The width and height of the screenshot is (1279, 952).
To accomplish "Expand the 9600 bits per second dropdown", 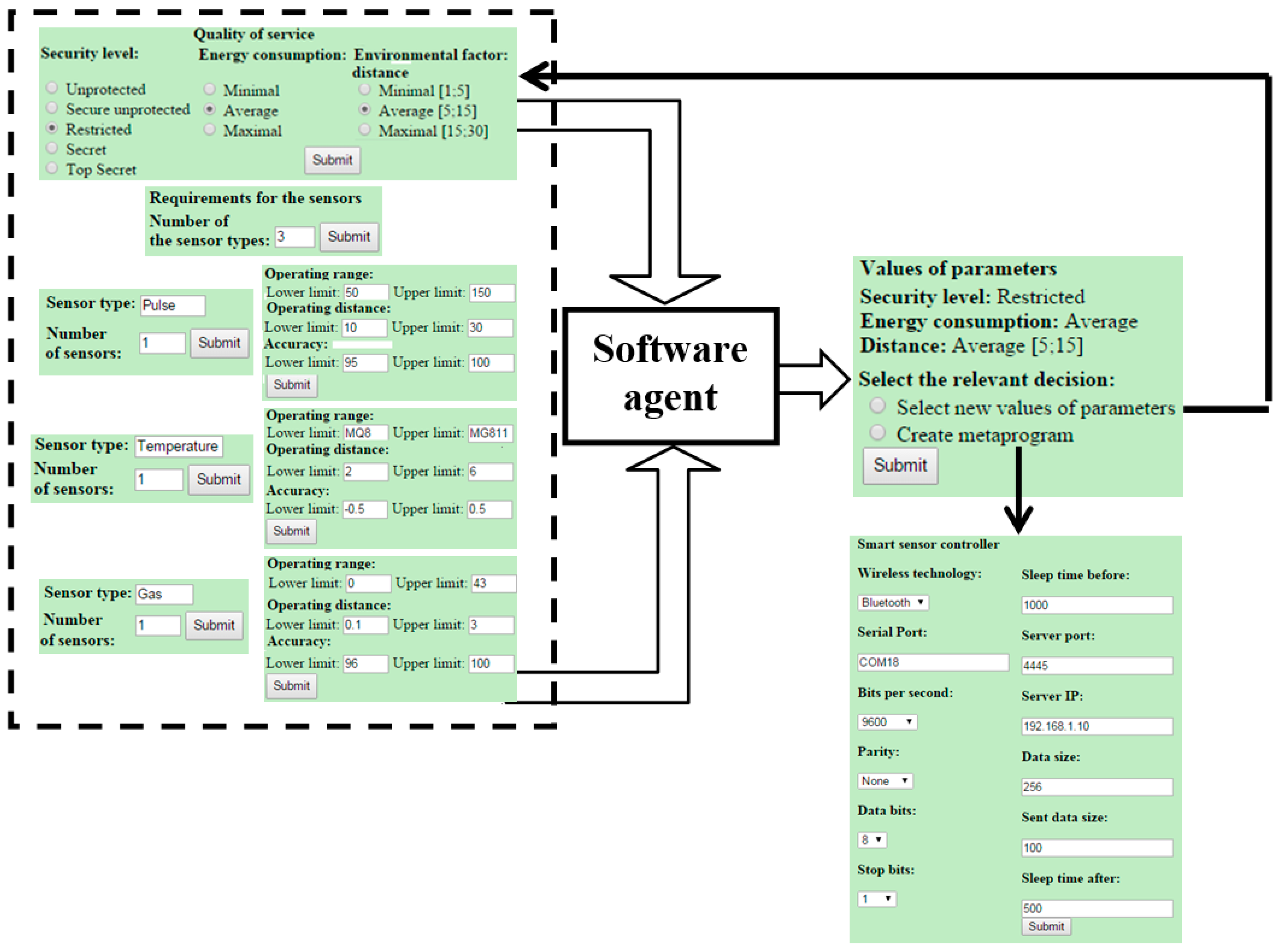I will (887, 722).
